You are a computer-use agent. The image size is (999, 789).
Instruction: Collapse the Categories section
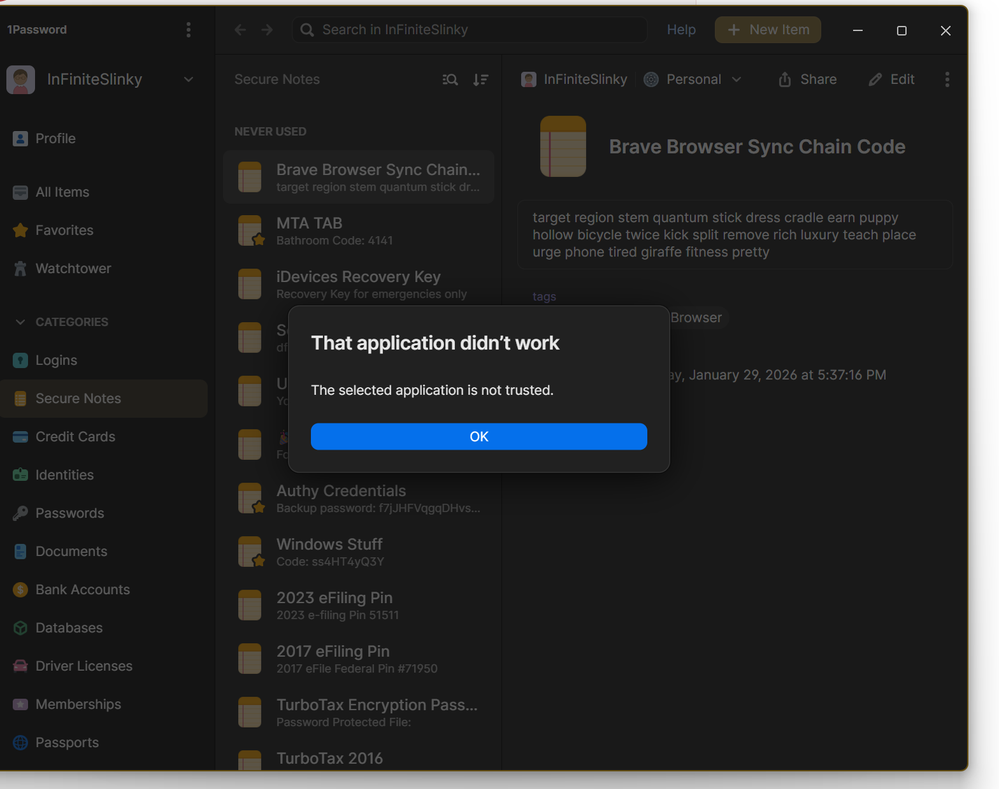coord(20,322)
